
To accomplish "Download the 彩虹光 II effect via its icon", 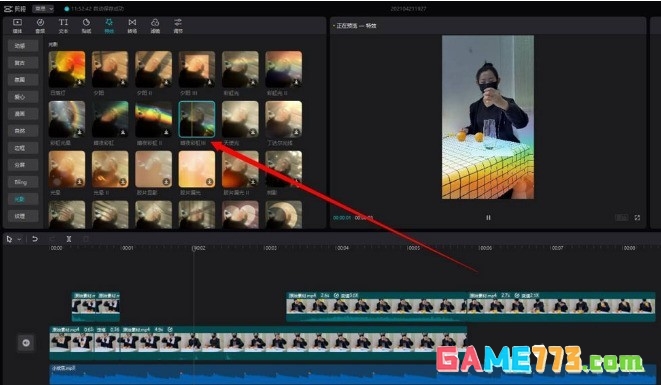I will (x=296, y=82).
